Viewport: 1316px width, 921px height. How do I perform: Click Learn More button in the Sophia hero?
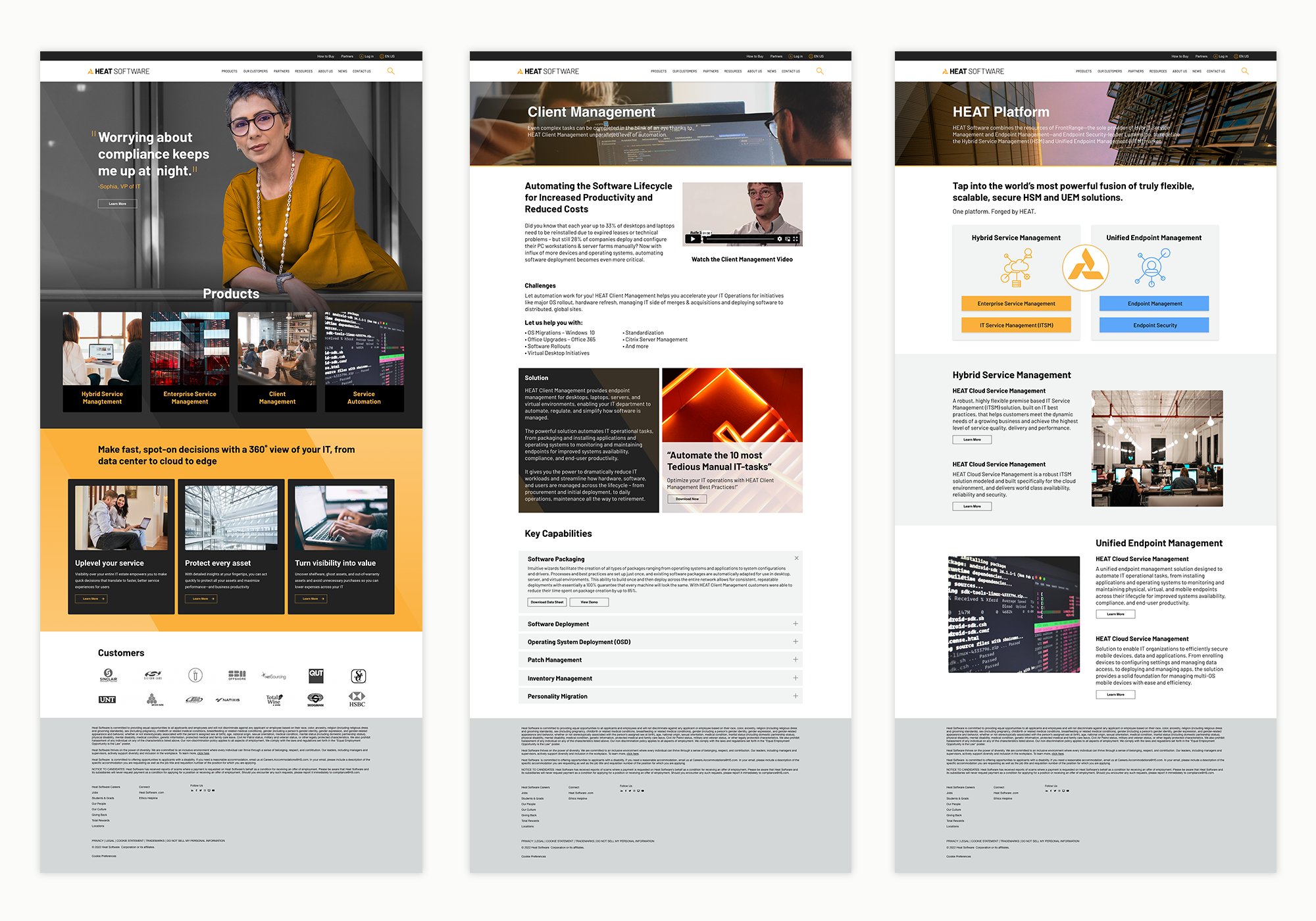point(118,204)
